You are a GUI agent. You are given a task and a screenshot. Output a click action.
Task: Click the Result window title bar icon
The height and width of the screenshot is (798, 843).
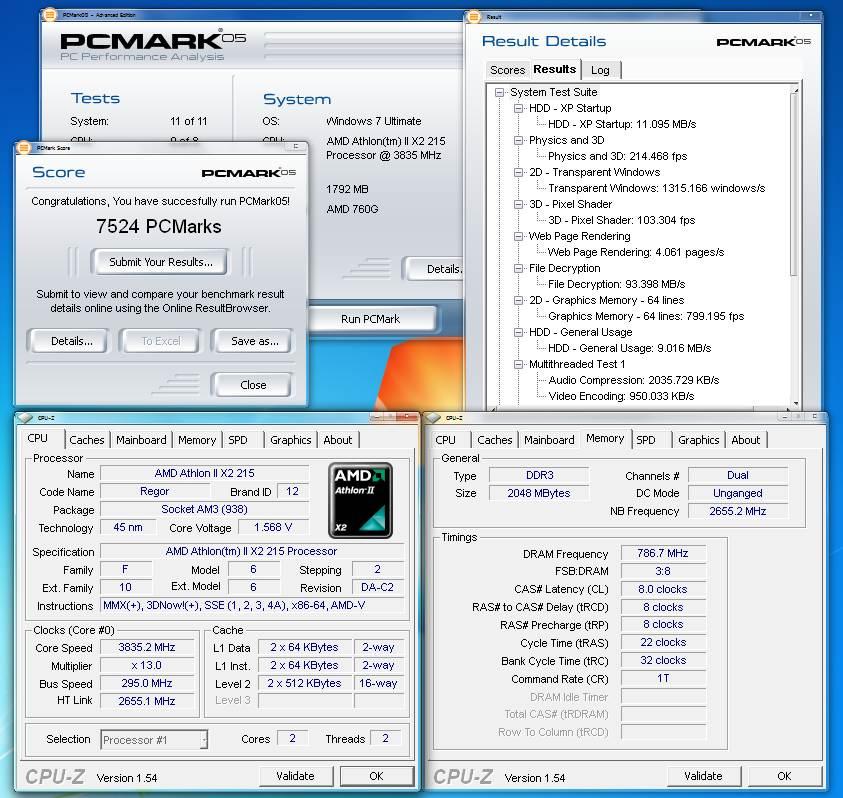tap(474, 17)
